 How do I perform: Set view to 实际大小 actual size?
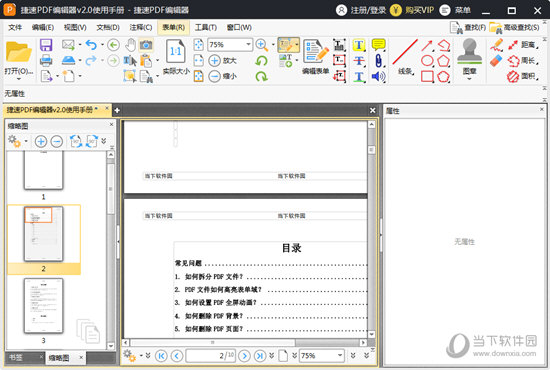tap(176, 57)
